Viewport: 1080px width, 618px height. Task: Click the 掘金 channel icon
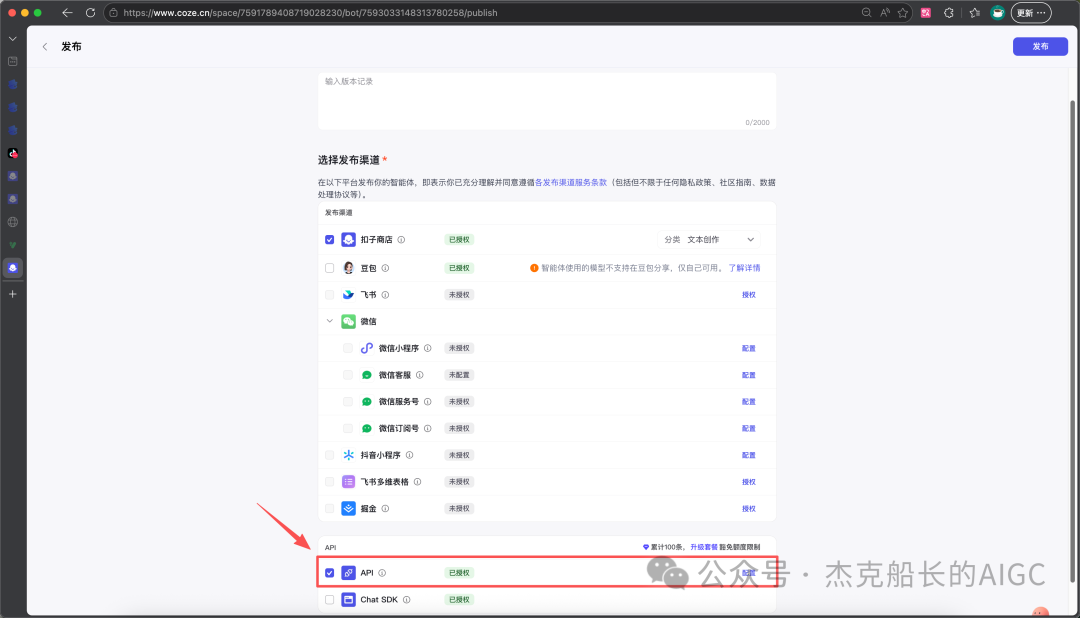[x=349, y=508]
